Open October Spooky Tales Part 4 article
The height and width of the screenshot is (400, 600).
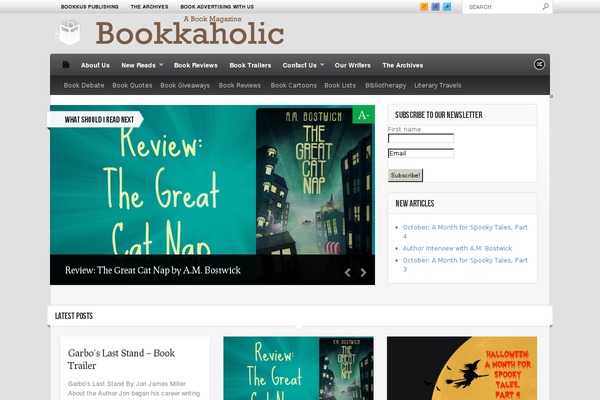pos(465,231)
